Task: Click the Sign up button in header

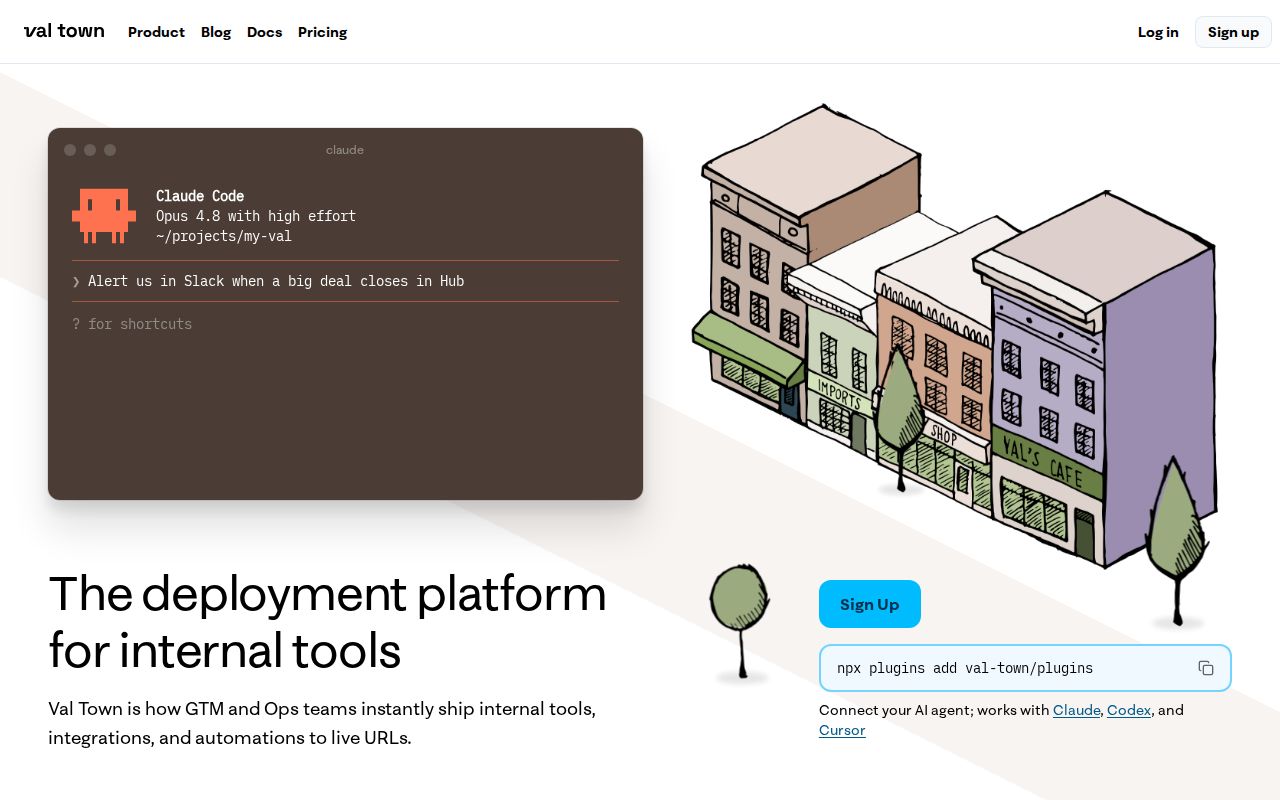Action: point(1233,32)
